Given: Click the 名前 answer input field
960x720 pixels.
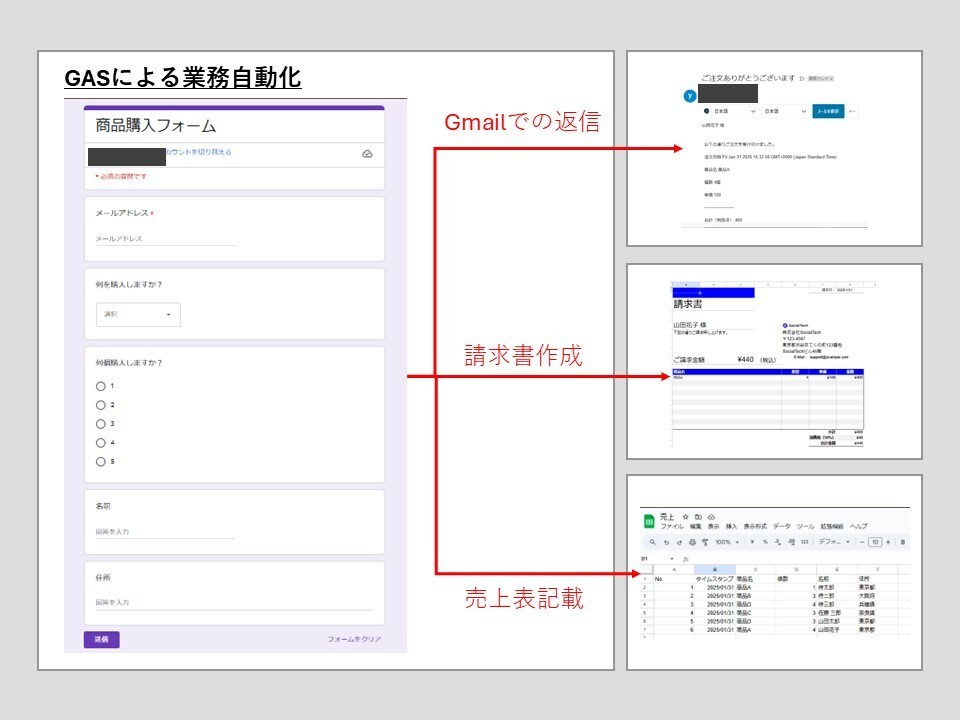Looking at the screenshot, I should pos(165,531).
